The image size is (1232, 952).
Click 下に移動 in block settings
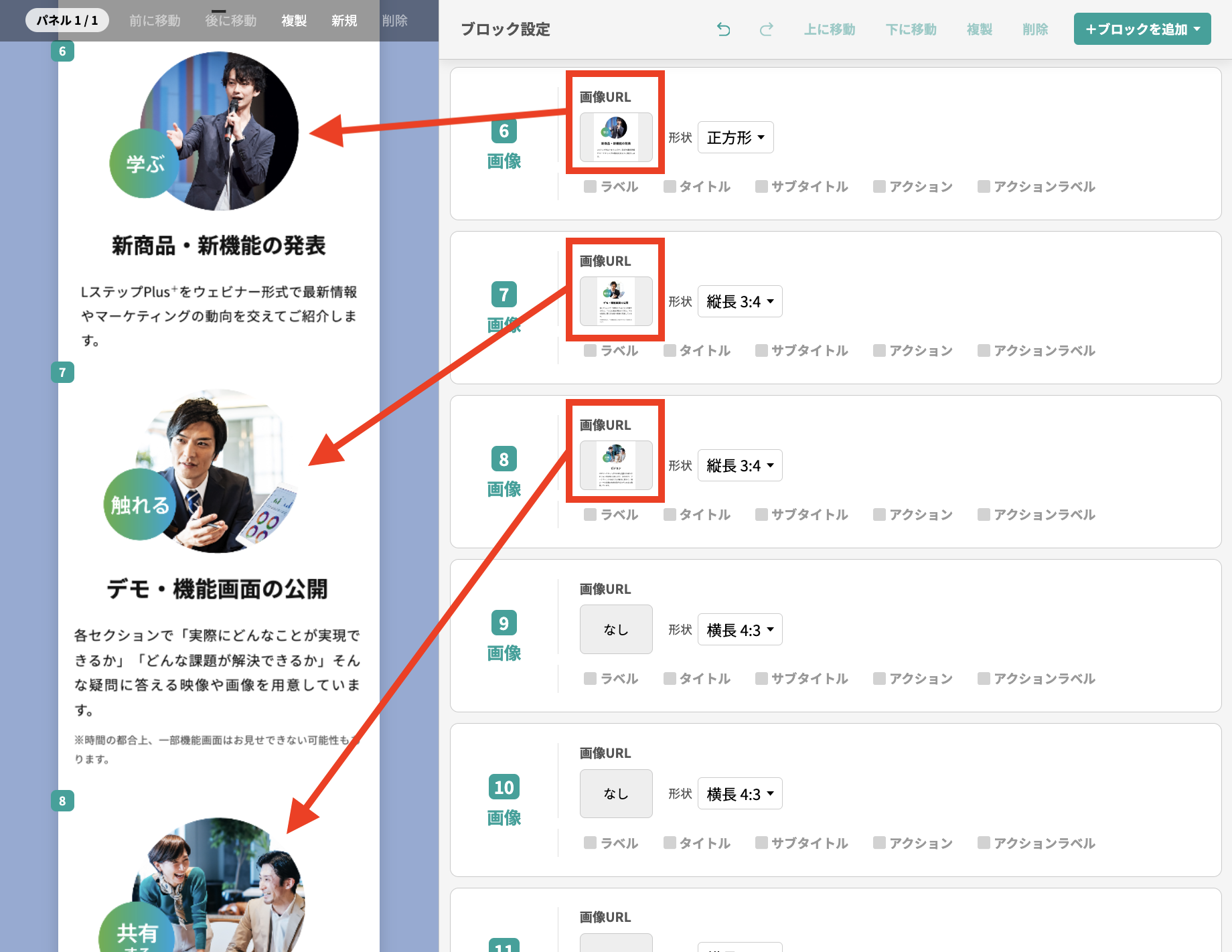pos(911,29)
